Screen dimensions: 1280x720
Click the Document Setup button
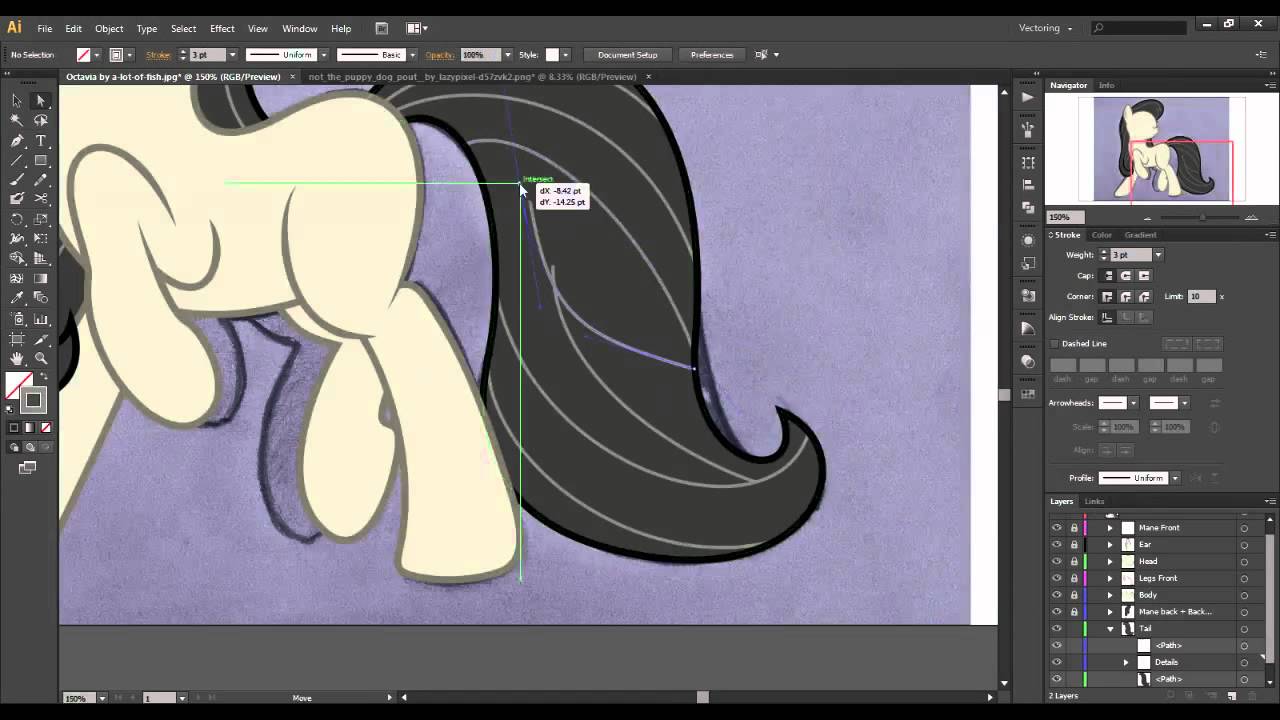(x=628, y=55)
